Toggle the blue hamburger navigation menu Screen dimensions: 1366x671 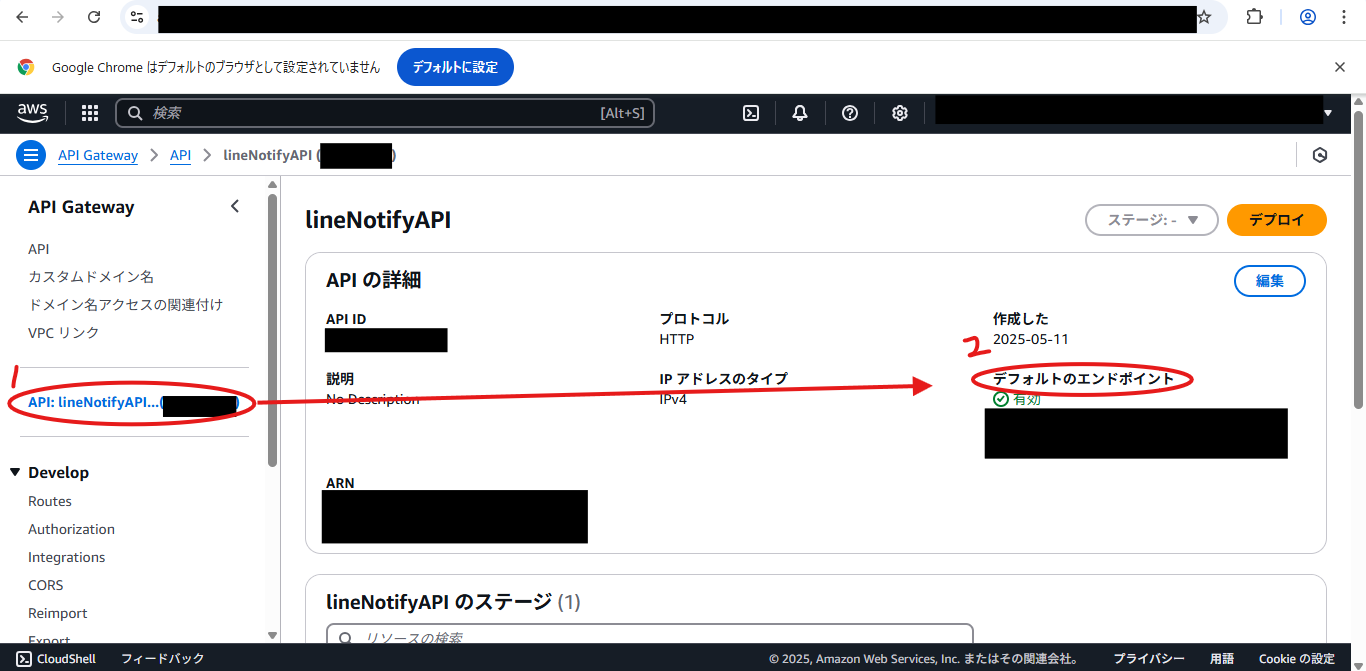coord(31,155)
